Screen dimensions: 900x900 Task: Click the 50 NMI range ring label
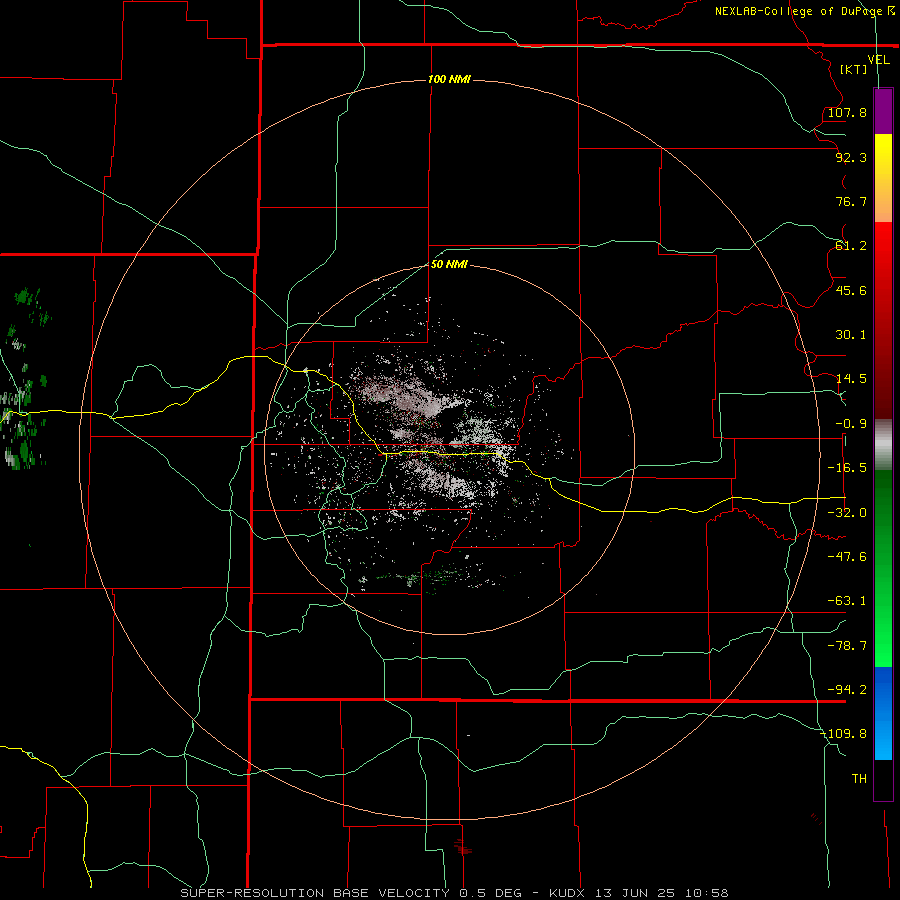coord(449,265)
